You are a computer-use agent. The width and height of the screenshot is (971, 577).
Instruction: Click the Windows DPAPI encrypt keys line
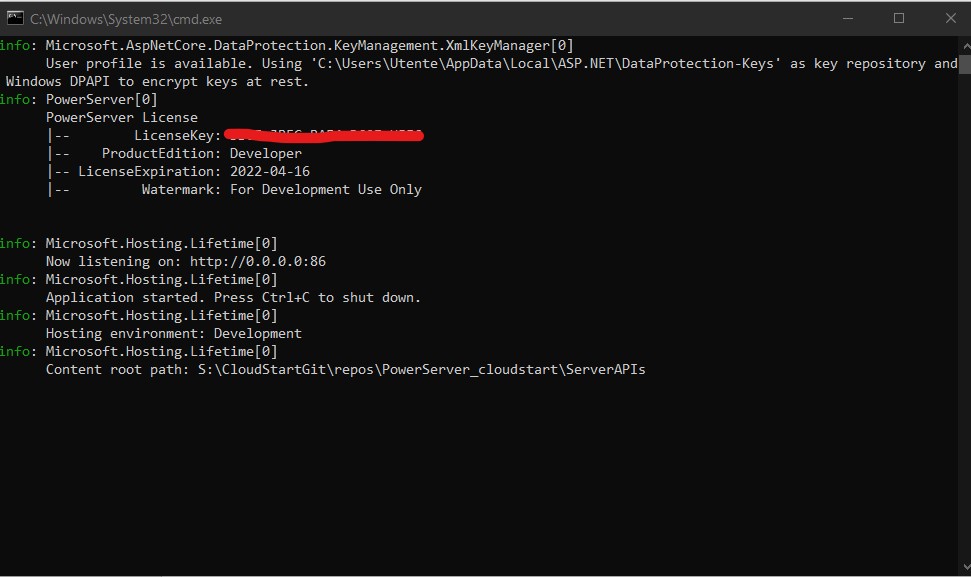(x=157, y=82)
